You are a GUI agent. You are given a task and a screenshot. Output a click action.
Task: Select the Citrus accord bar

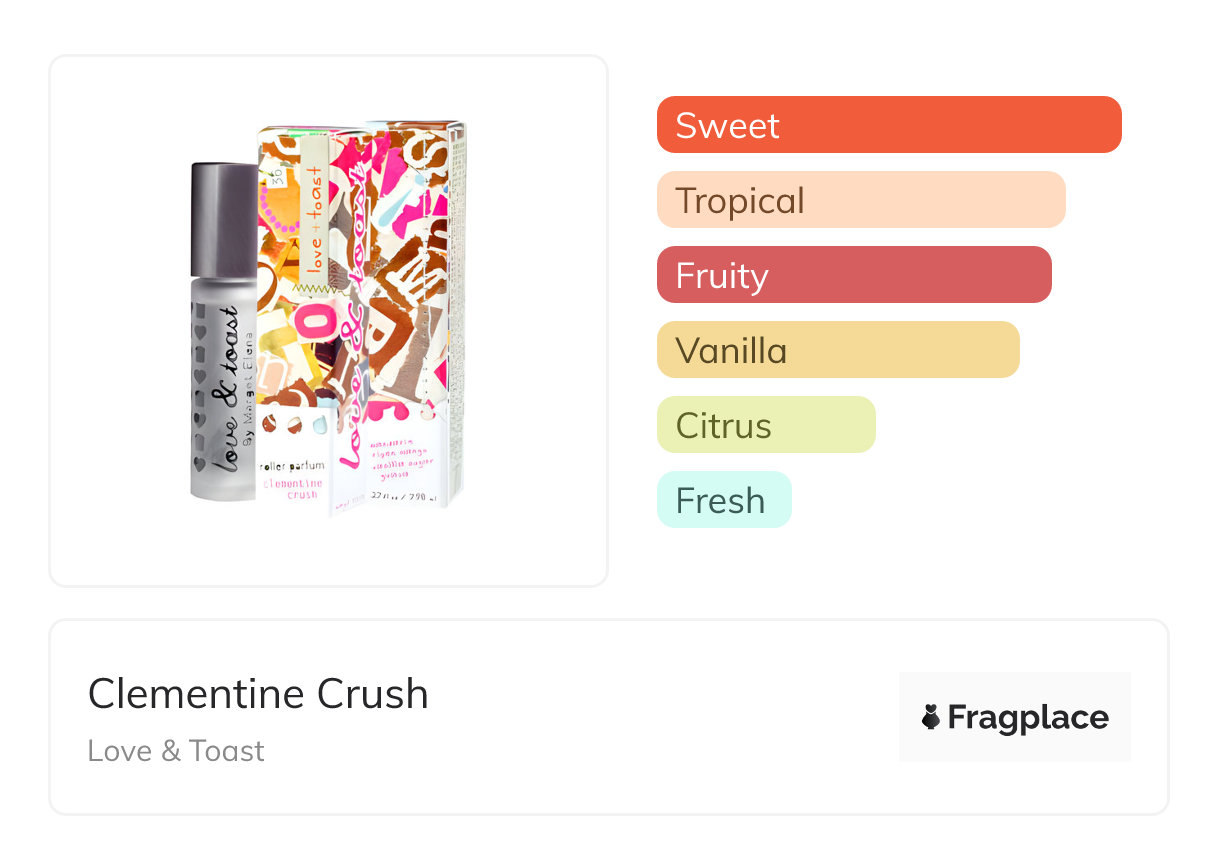click(765, 425)
